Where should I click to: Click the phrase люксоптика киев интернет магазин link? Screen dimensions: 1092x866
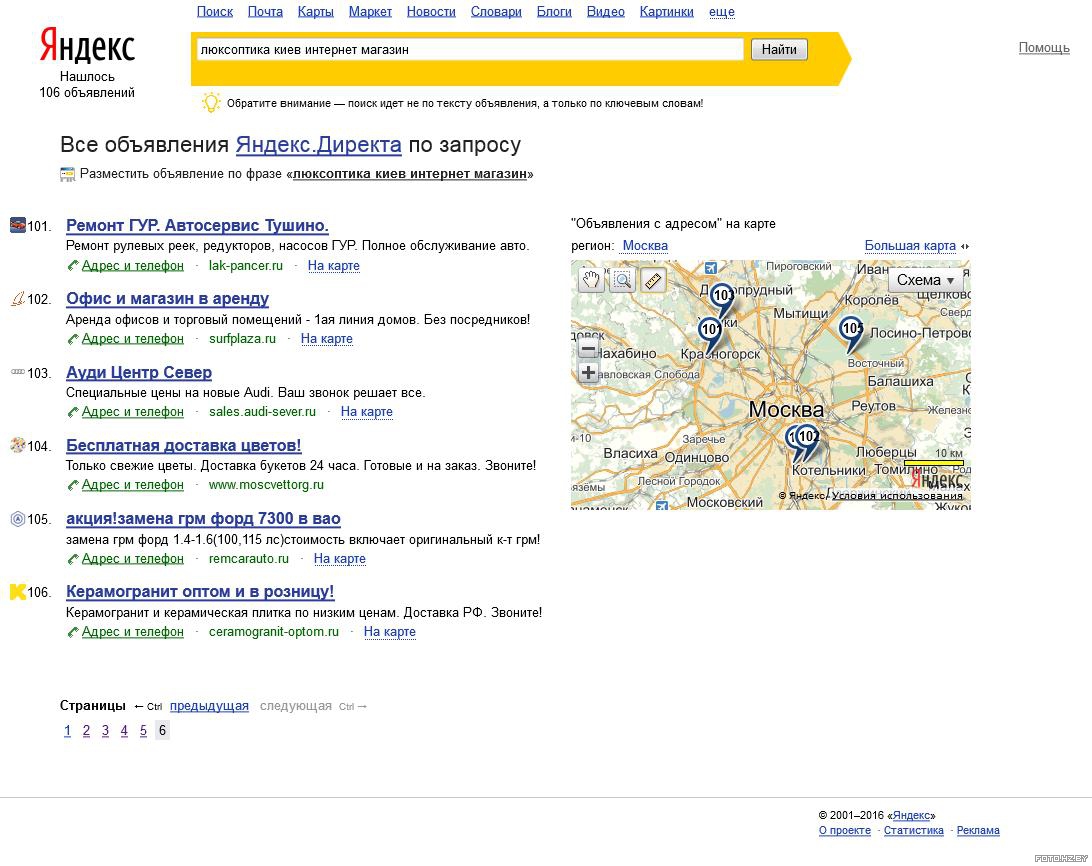coord(410,173)
